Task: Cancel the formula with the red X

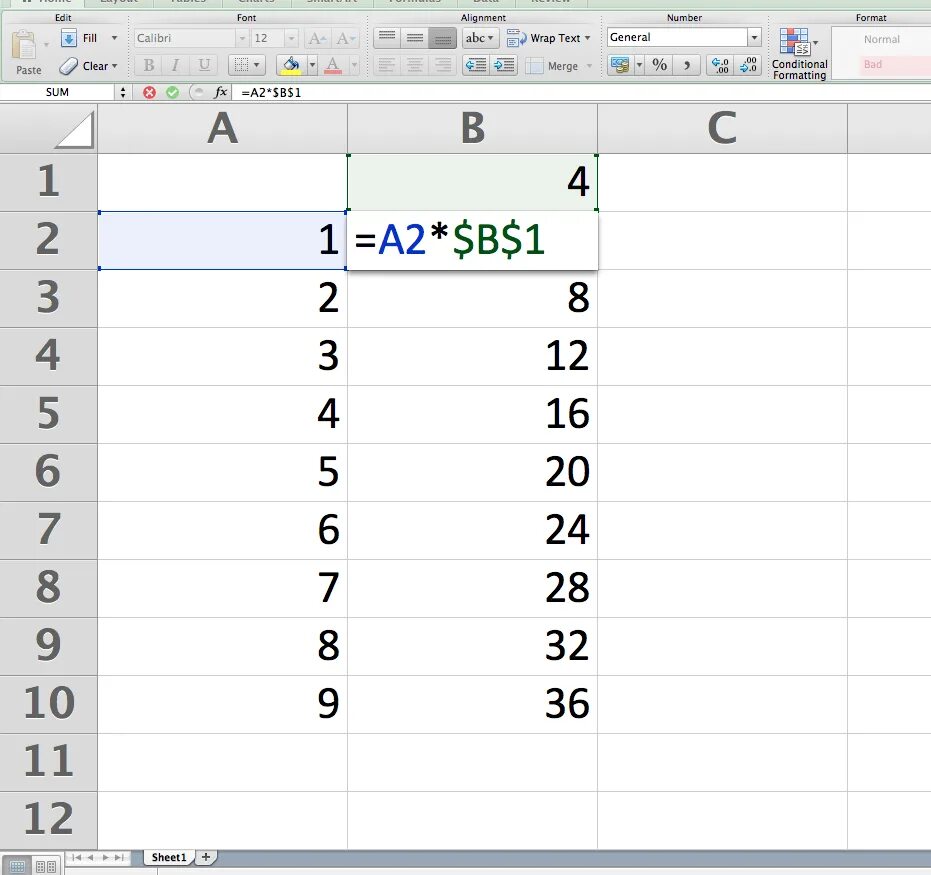Action: click(150, 93)
